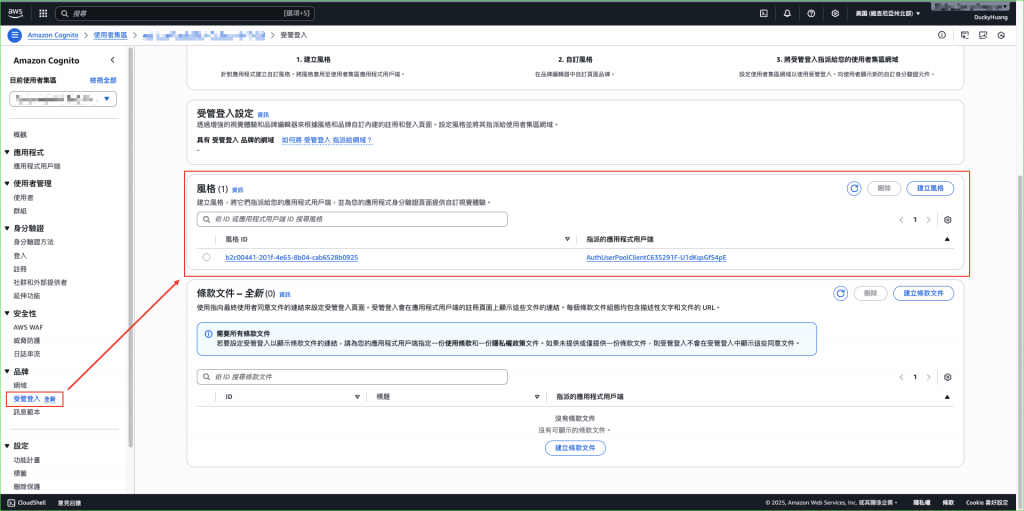The width and height of the screenshot is (1024, 511).
Task: Open 應用程式用戶端 in the sidebar
Action: click(37, 166)
